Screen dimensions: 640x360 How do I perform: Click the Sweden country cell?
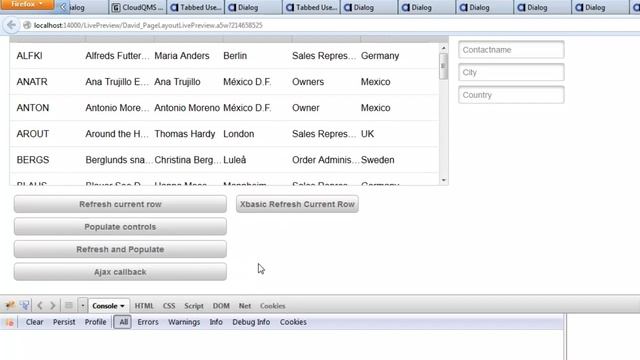point(378,160)
